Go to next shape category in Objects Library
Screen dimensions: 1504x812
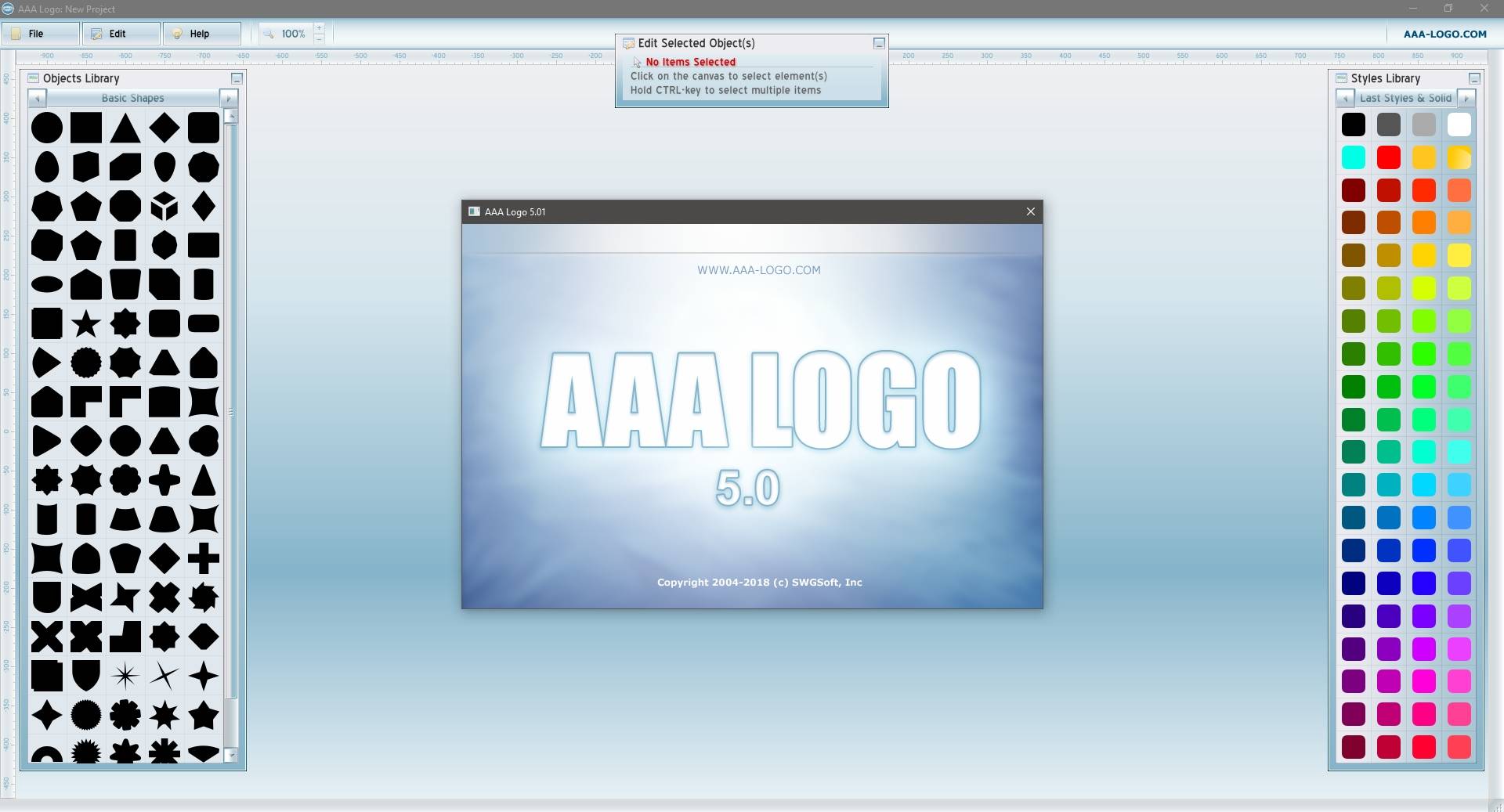[228, 99]
